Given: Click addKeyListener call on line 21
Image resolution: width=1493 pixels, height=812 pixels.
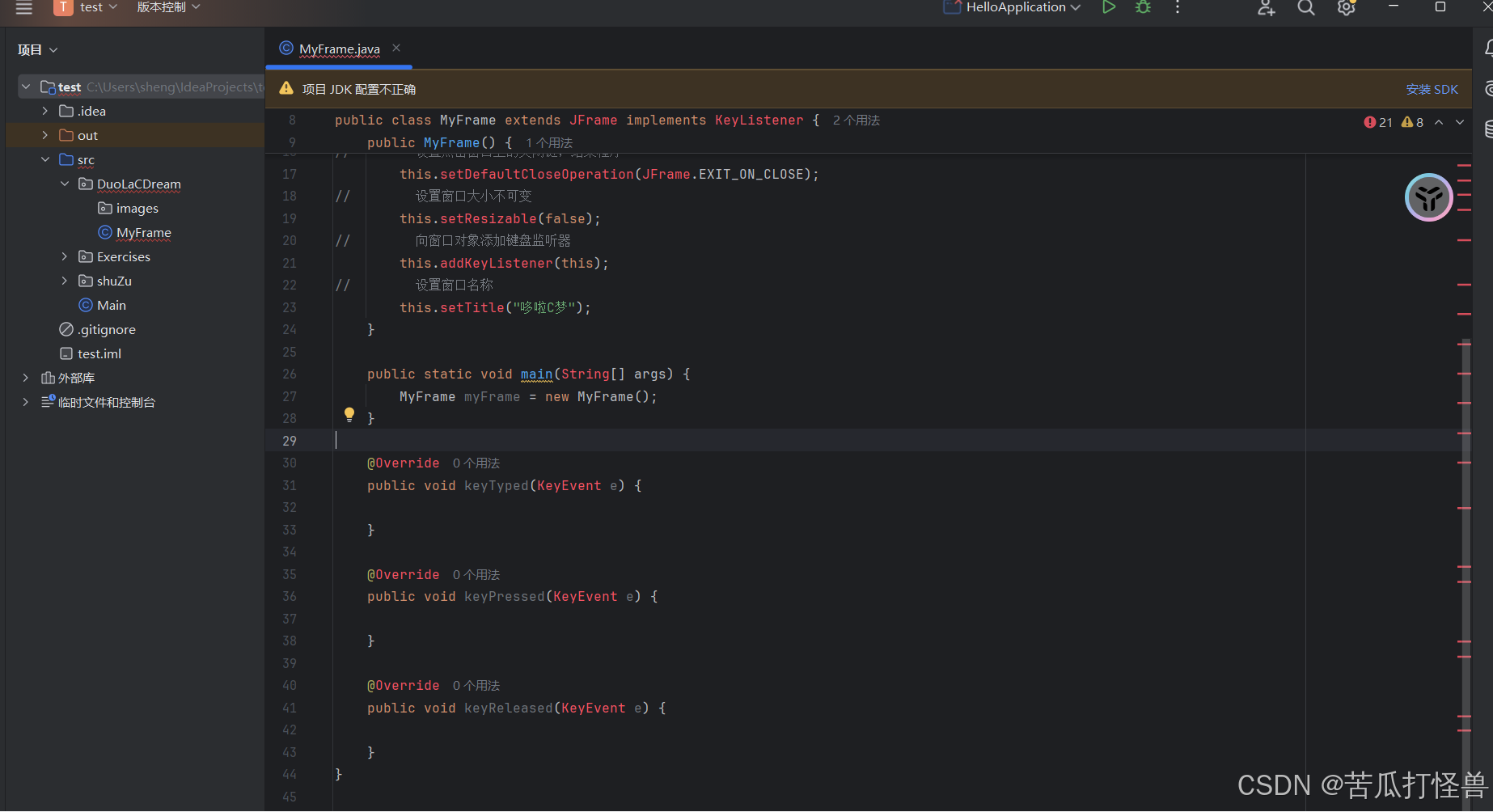Looking at the screenshot, I should (497, 263).
